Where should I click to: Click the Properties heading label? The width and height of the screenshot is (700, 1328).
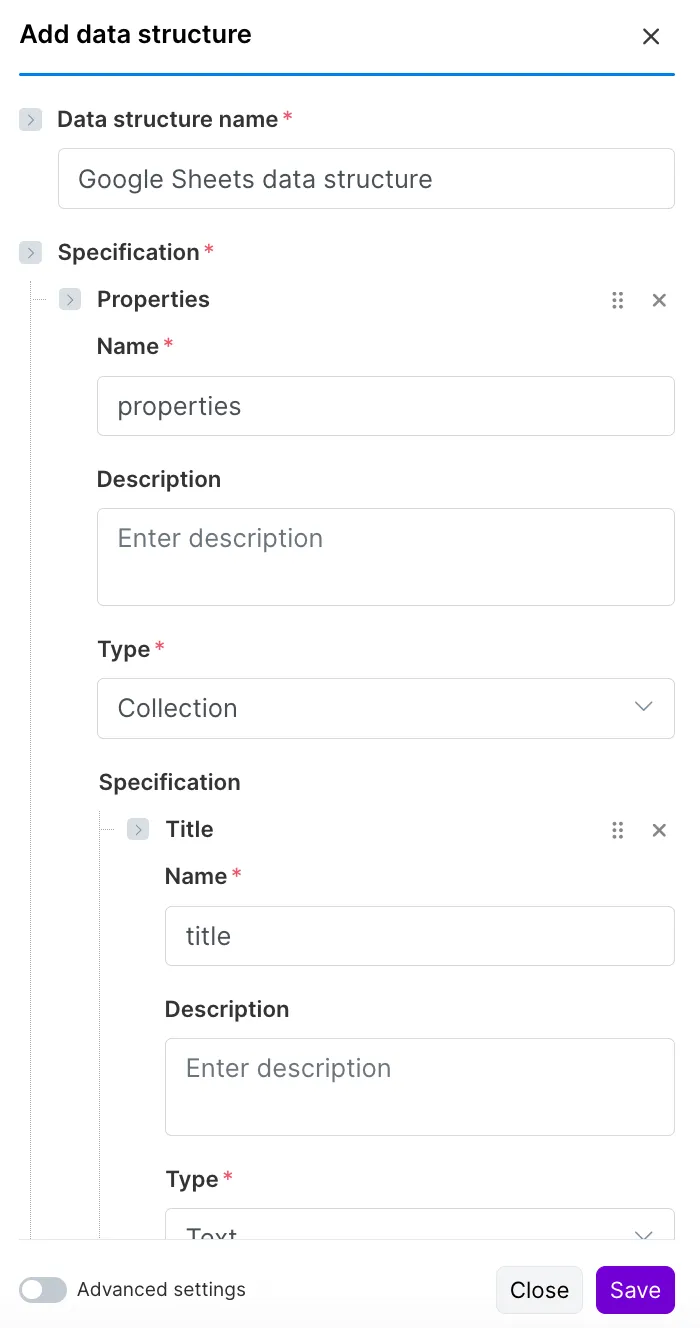point(153,299)
